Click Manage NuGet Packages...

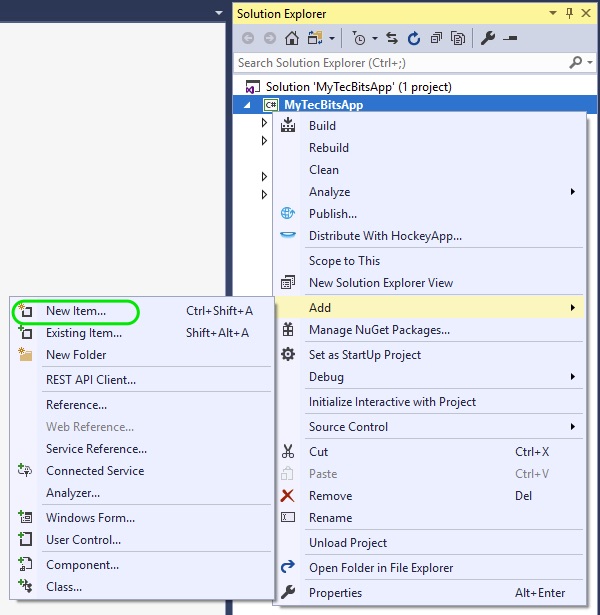point(429,330)
